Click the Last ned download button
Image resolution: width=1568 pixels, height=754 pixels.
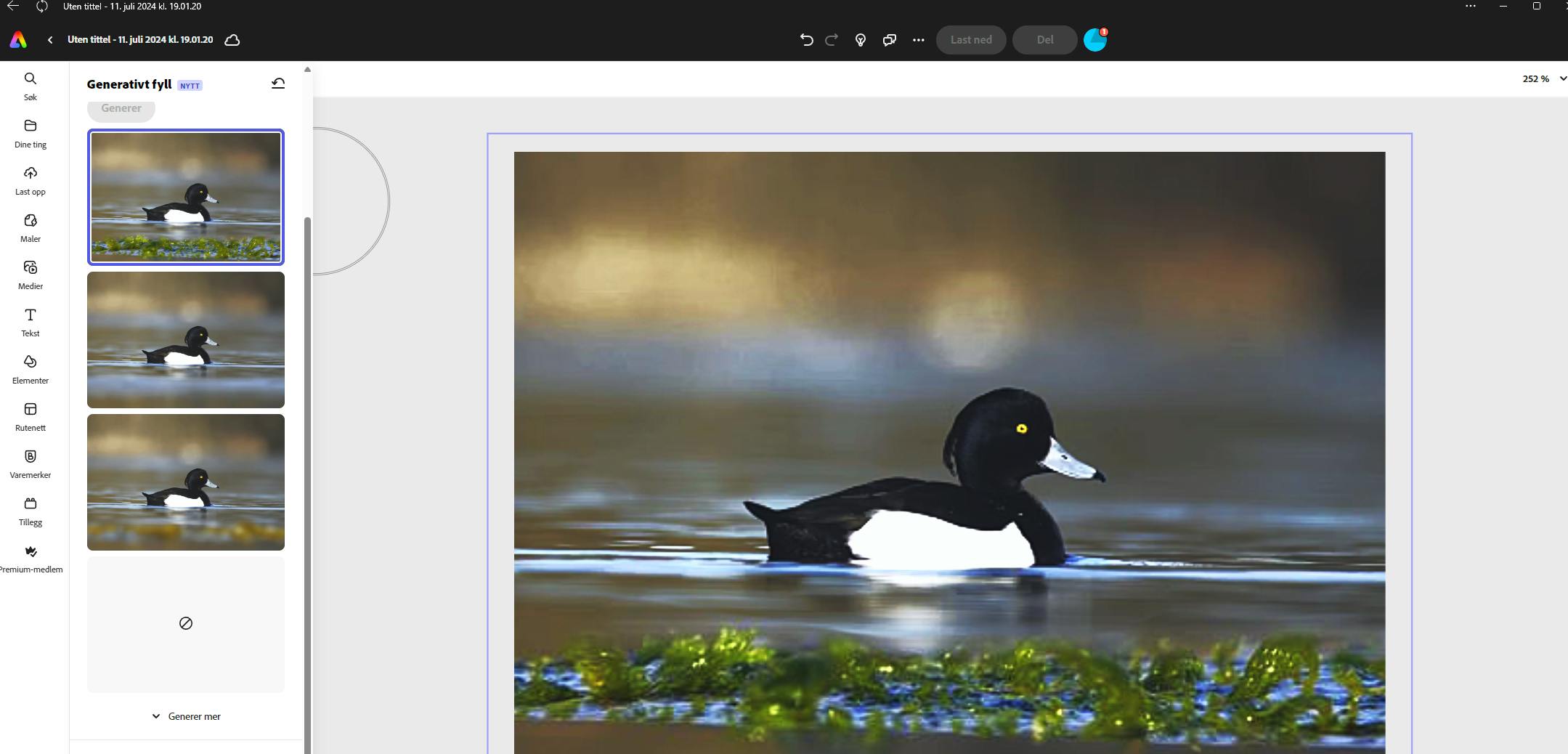pos(971,40)
